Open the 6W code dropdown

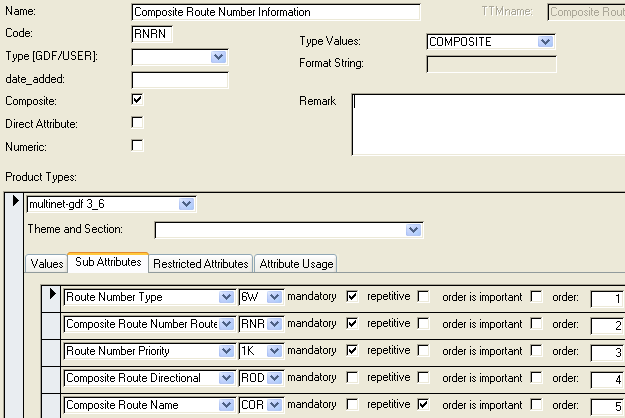pos(274,297)
